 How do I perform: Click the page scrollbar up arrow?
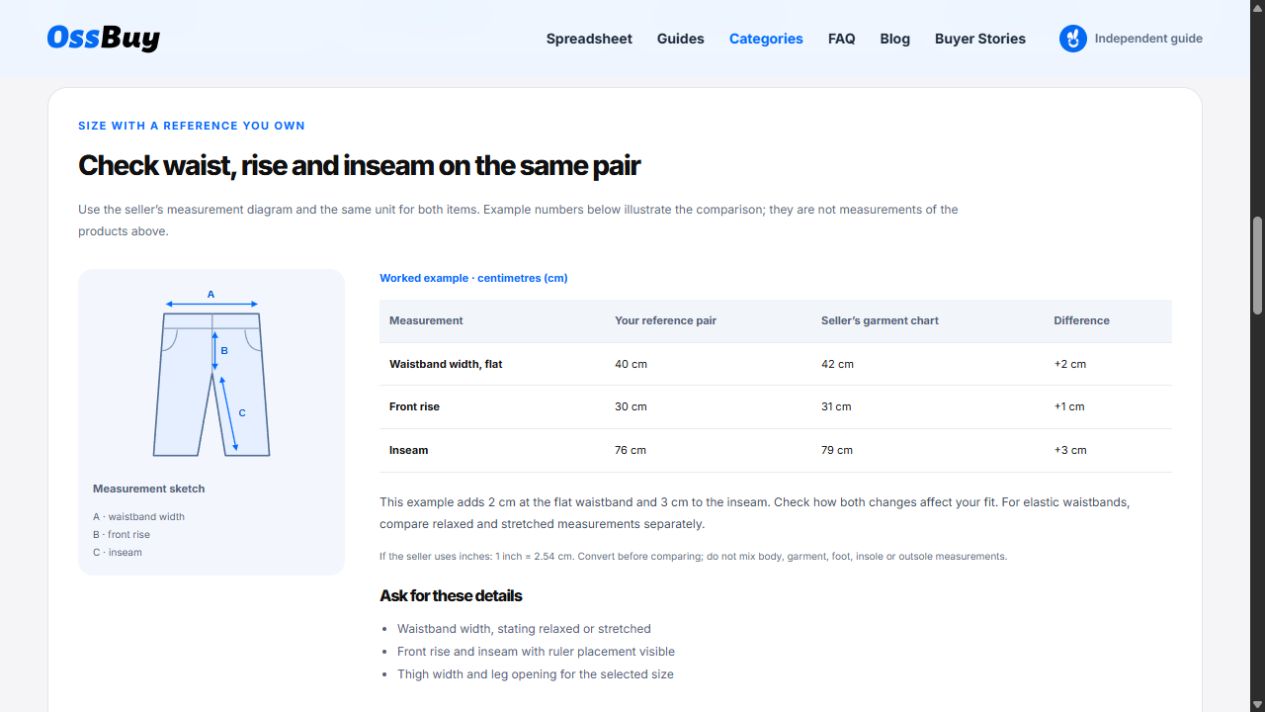coord(1258,8)
